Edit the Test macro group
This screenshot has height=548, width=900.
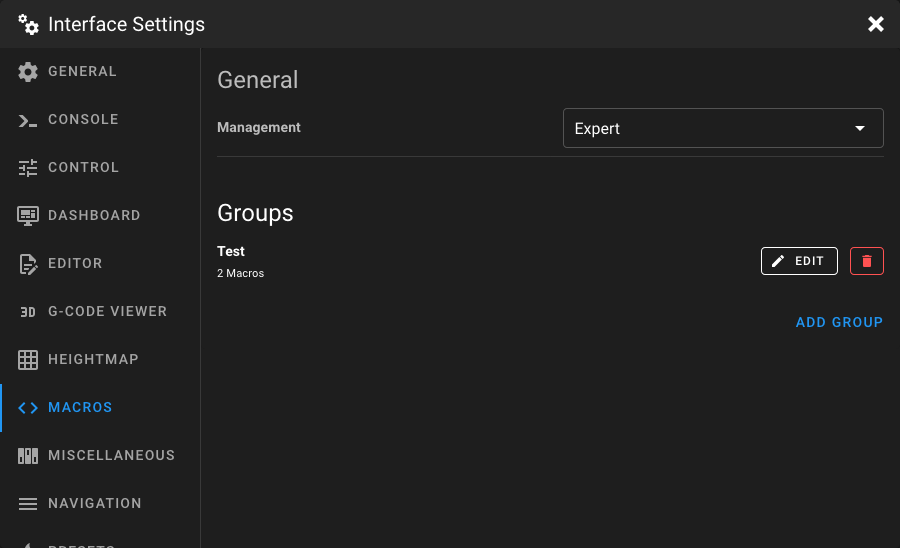[799, 261]
